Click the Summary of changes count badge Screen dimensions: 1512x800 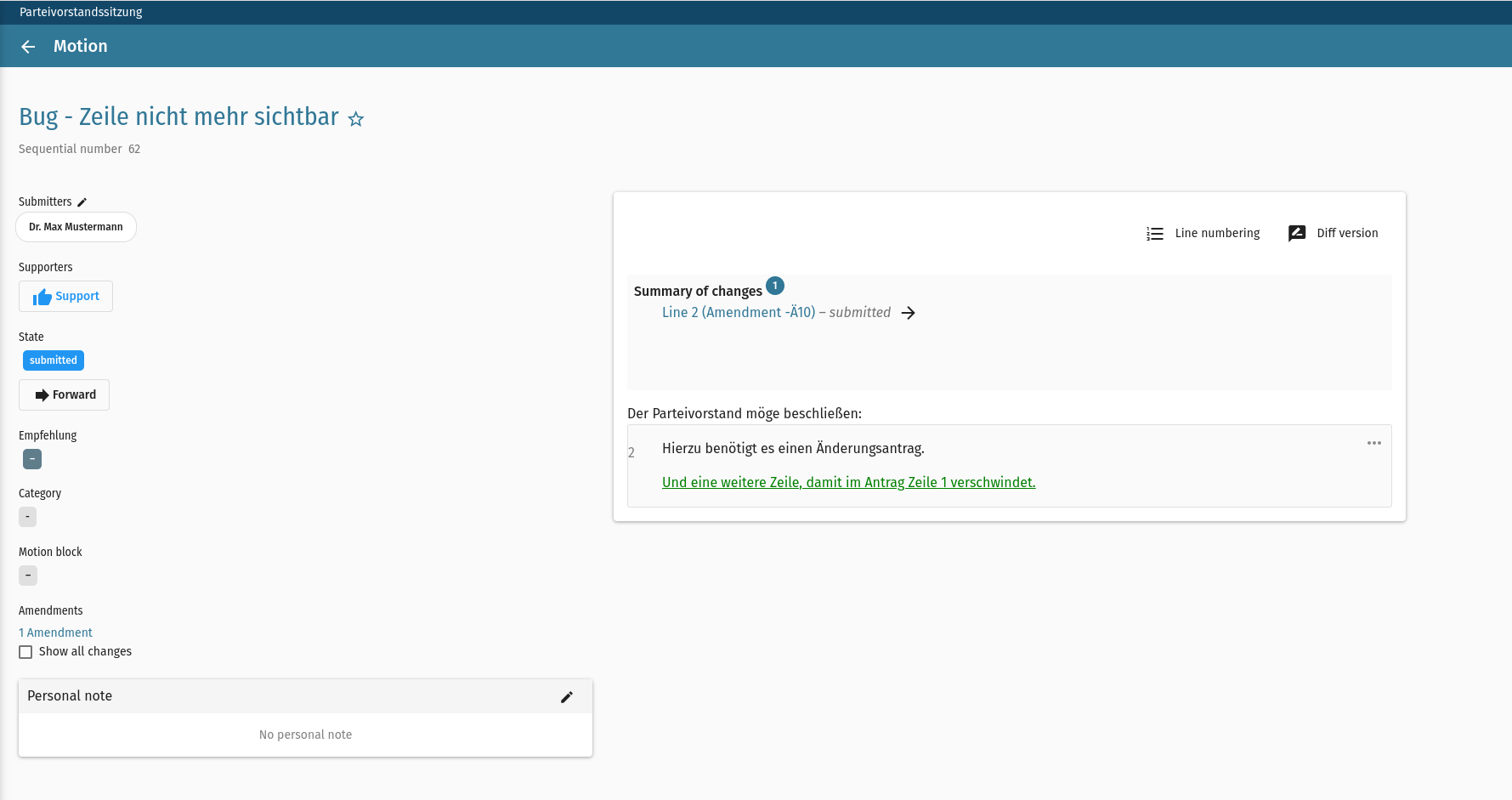click(x=774, y=286)
